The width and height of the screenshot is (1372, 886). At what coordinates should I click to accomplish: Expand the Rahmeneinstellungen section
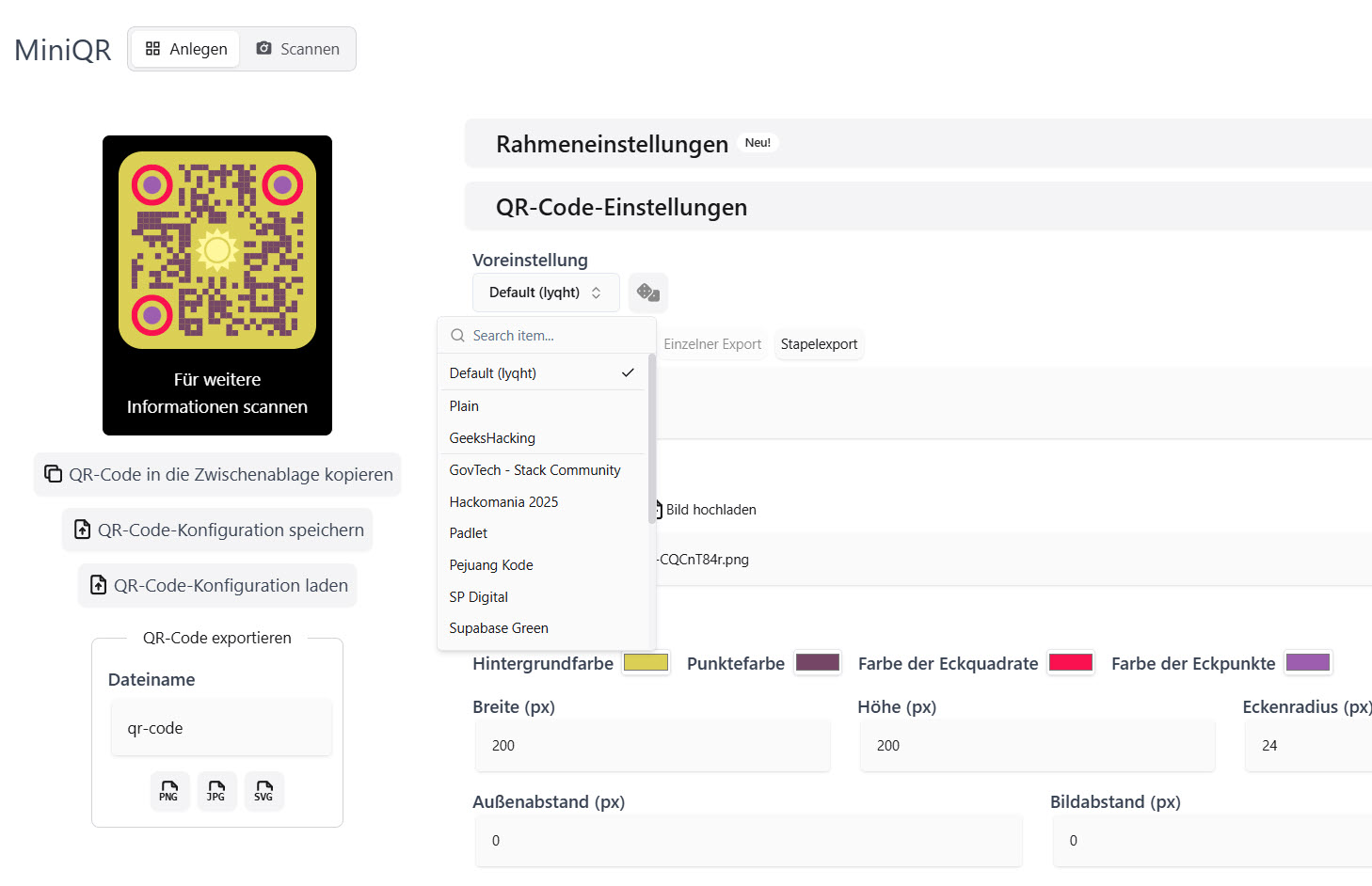point(612,144)
